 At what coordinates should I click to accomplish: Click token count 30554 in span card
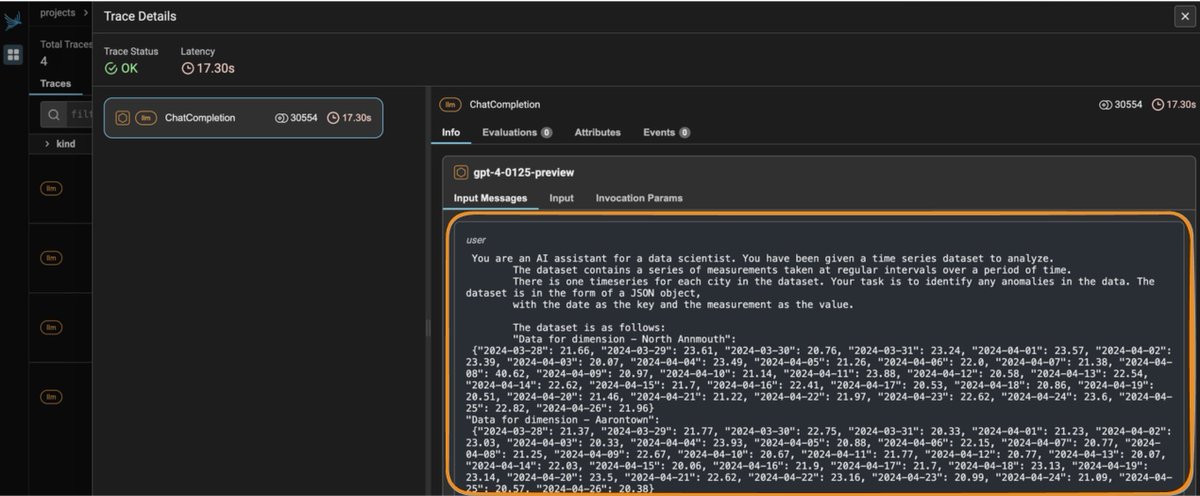[296, 118]
